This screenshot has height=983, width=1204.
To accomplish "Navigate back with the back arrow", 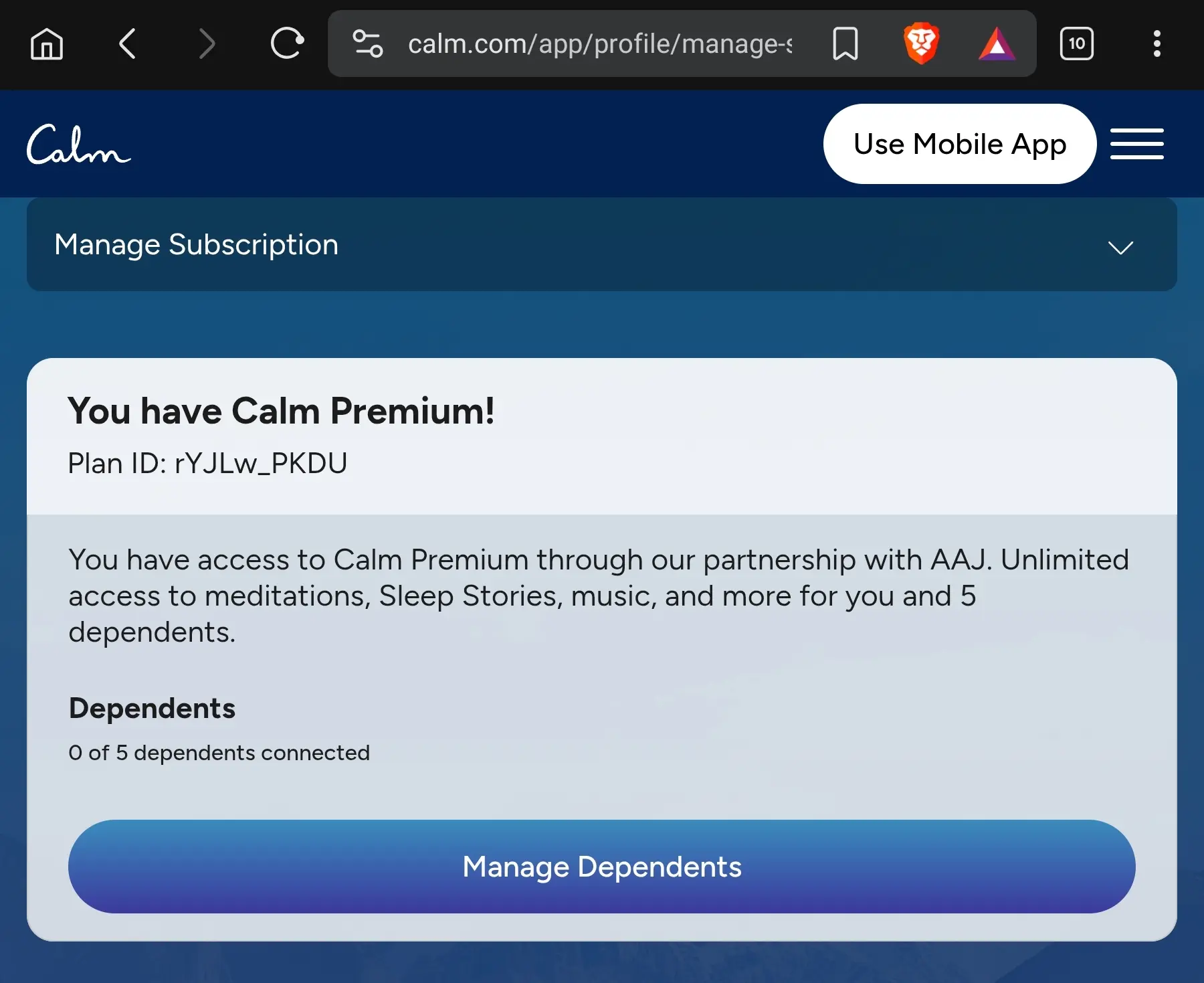I will [127, 44].
